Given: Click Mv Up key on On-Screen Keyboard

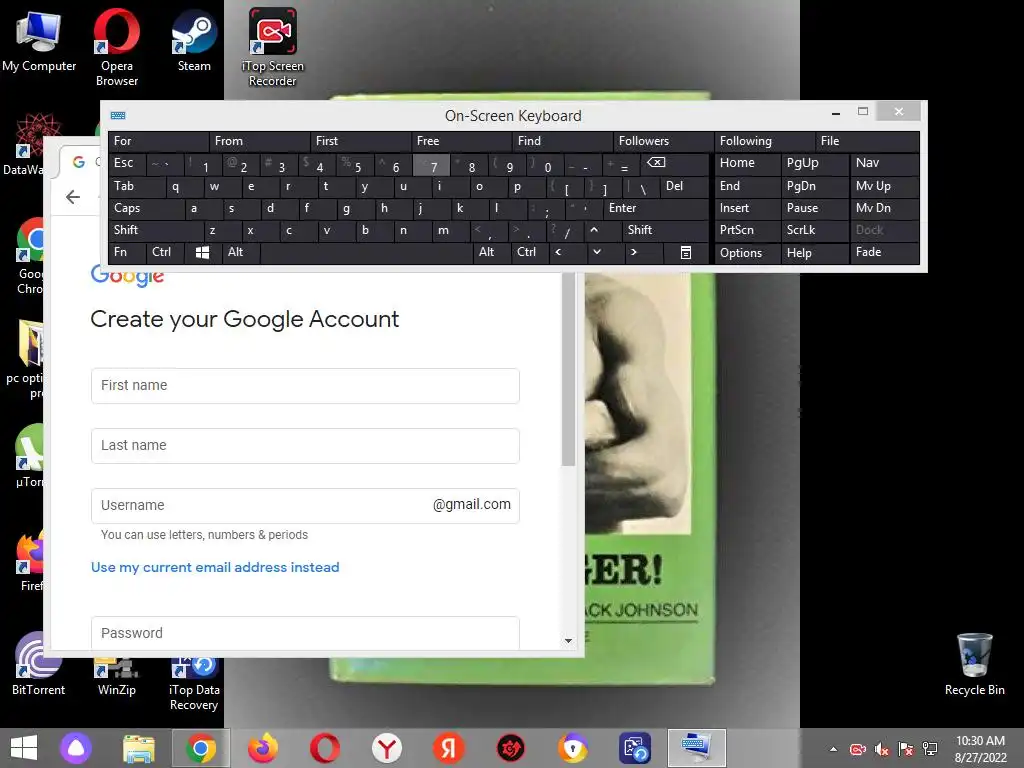Looking at the screenshot, I should (884, 186).
